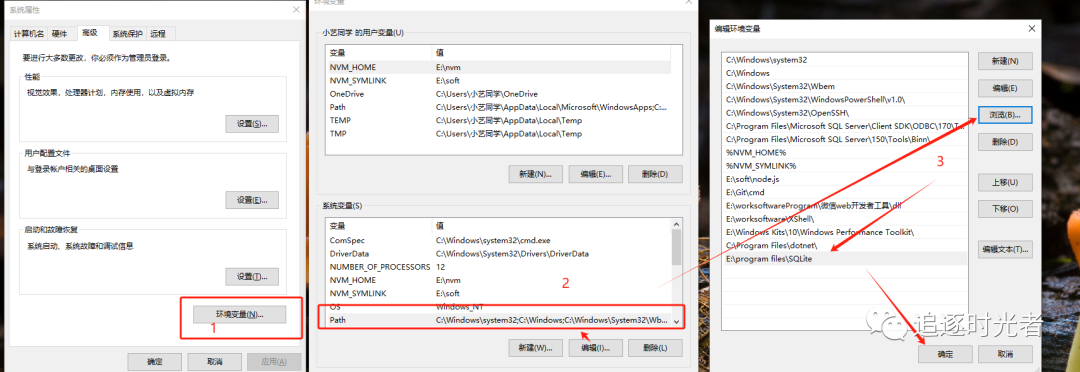
Task: Click the system variables list scrollbar down arrow
Action: click(x=676, y=321)
